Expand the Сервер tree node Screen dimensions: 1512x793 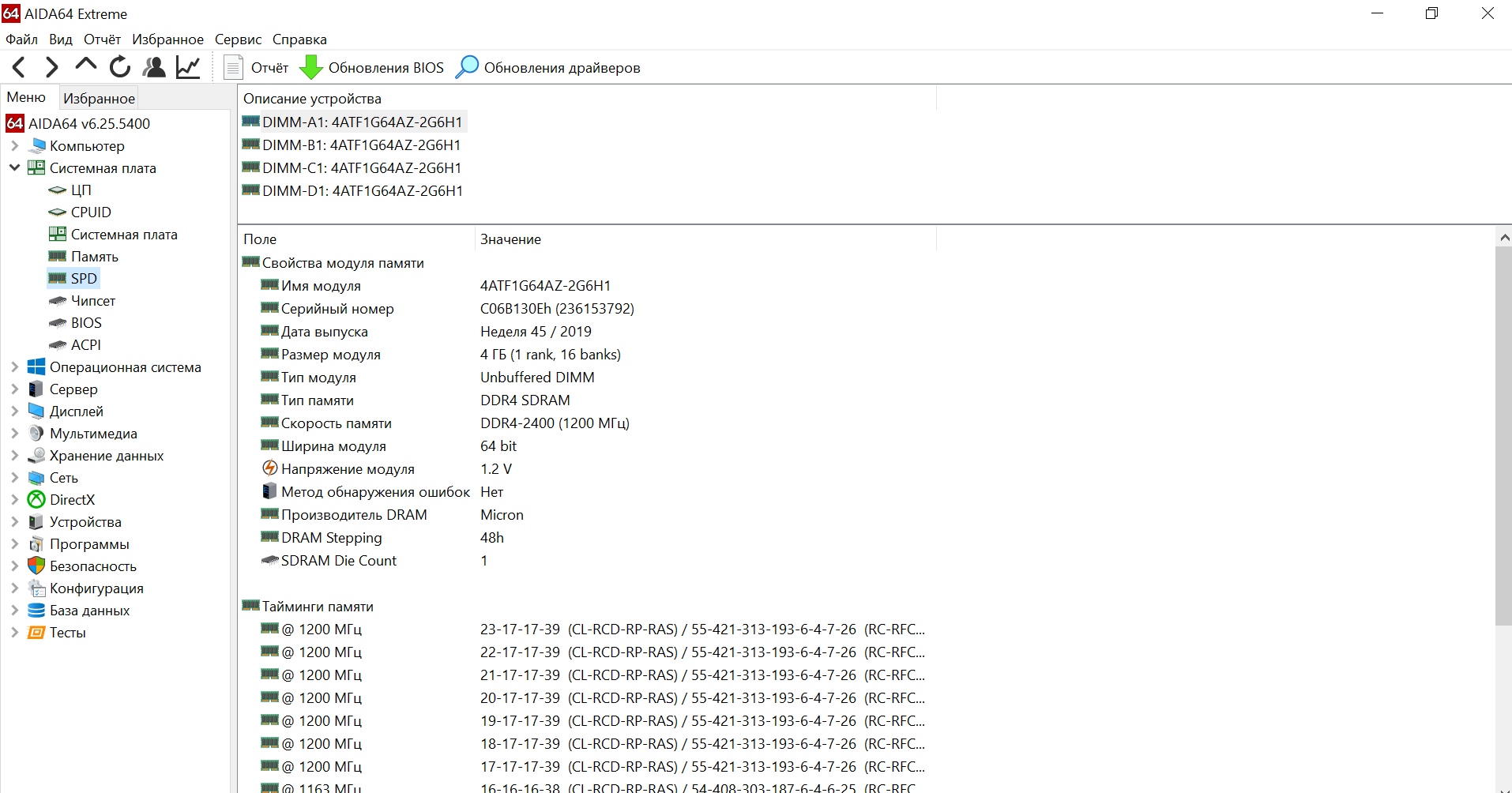pos(14,389)
